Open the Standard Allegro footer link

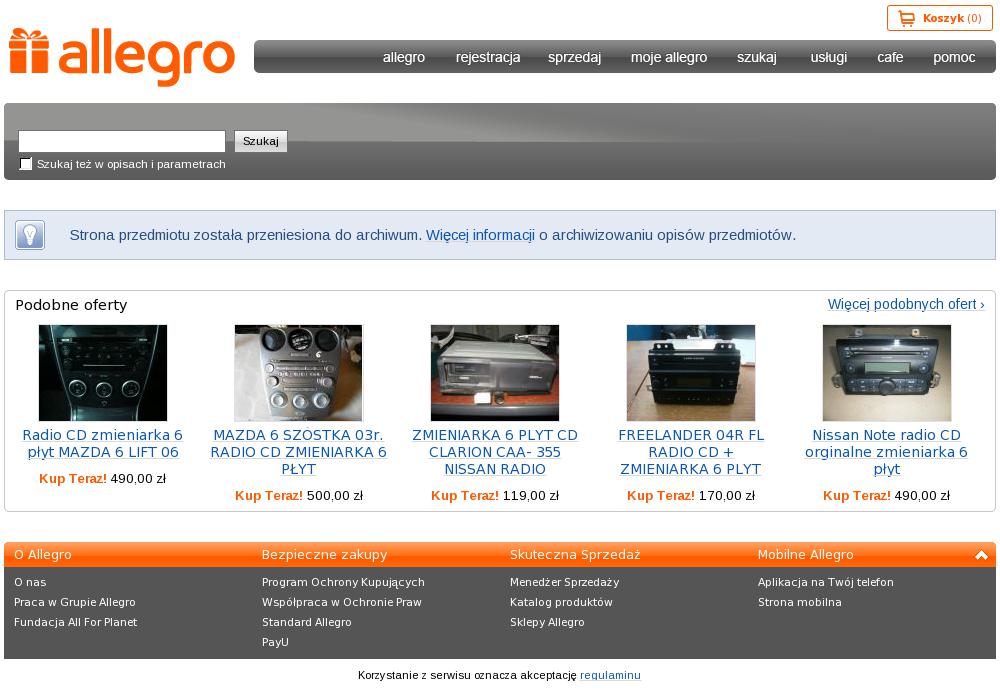coord(307,622)
